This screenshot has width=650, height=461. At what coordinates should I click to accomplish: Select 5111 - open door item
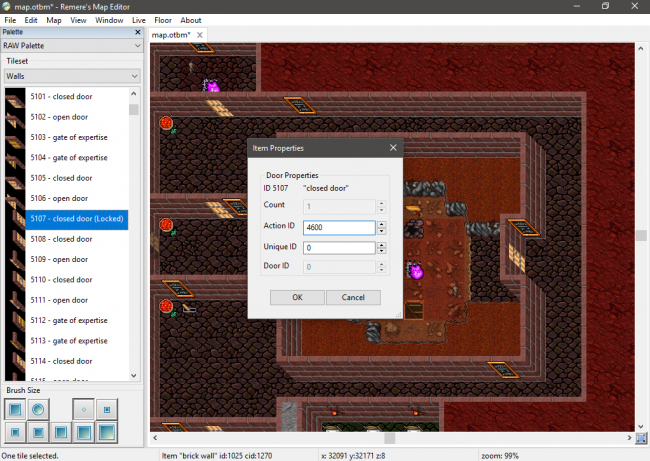coord(77,300)
